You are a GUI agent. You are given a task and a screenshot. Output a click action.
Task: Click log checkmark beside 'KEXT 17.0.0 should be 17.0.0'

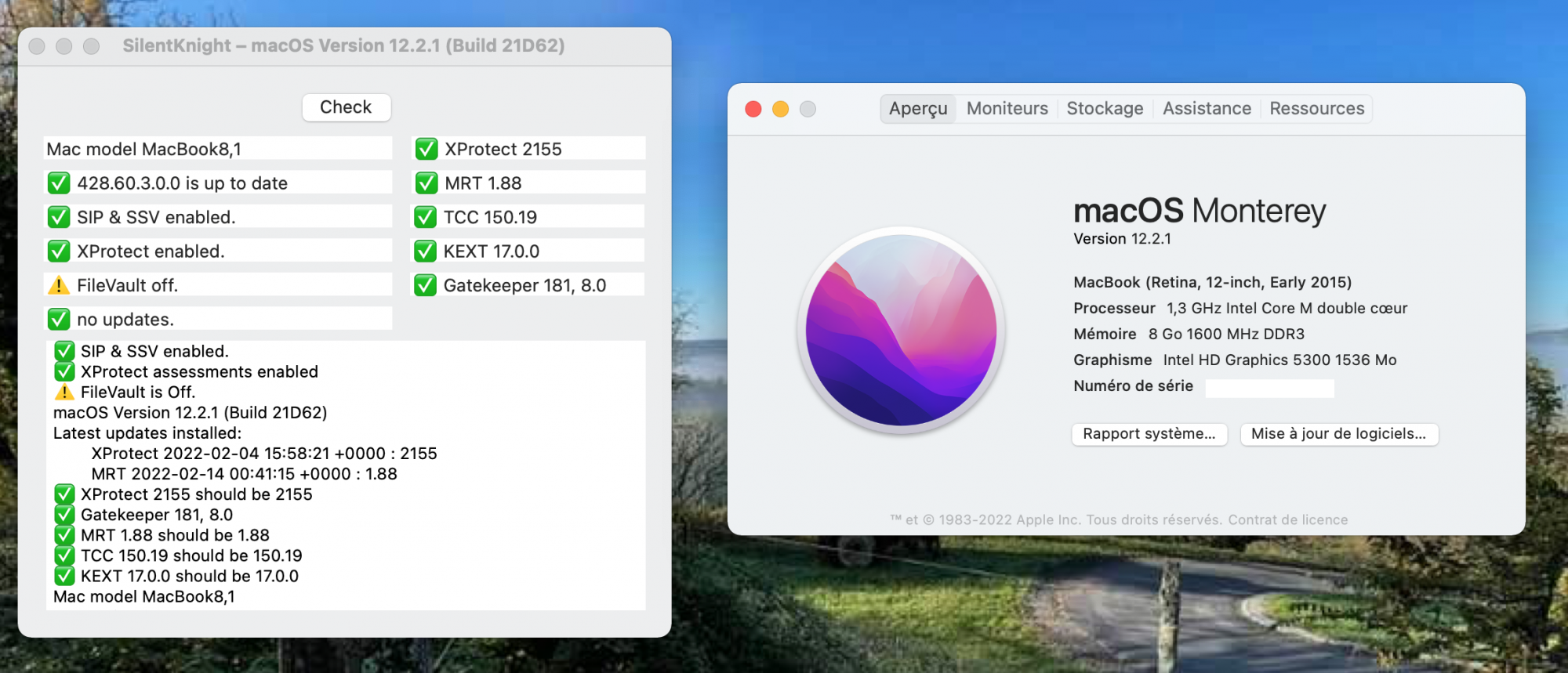click(64, 576)
